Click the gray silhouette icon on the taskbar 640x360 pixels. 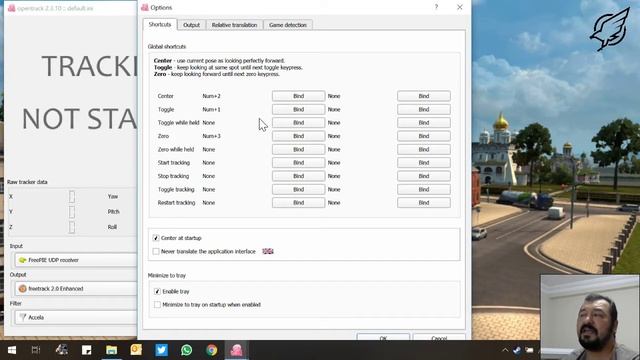[x=62, y=350]
